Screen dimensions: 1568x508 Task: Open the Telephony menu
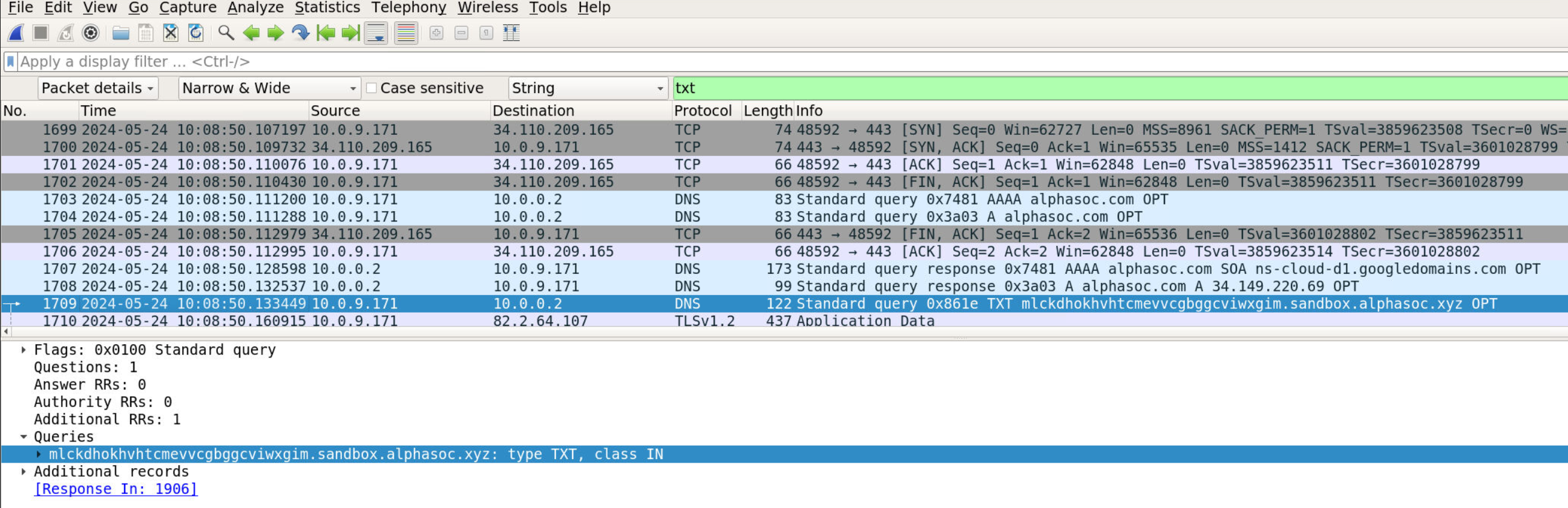tap(408, 7)
